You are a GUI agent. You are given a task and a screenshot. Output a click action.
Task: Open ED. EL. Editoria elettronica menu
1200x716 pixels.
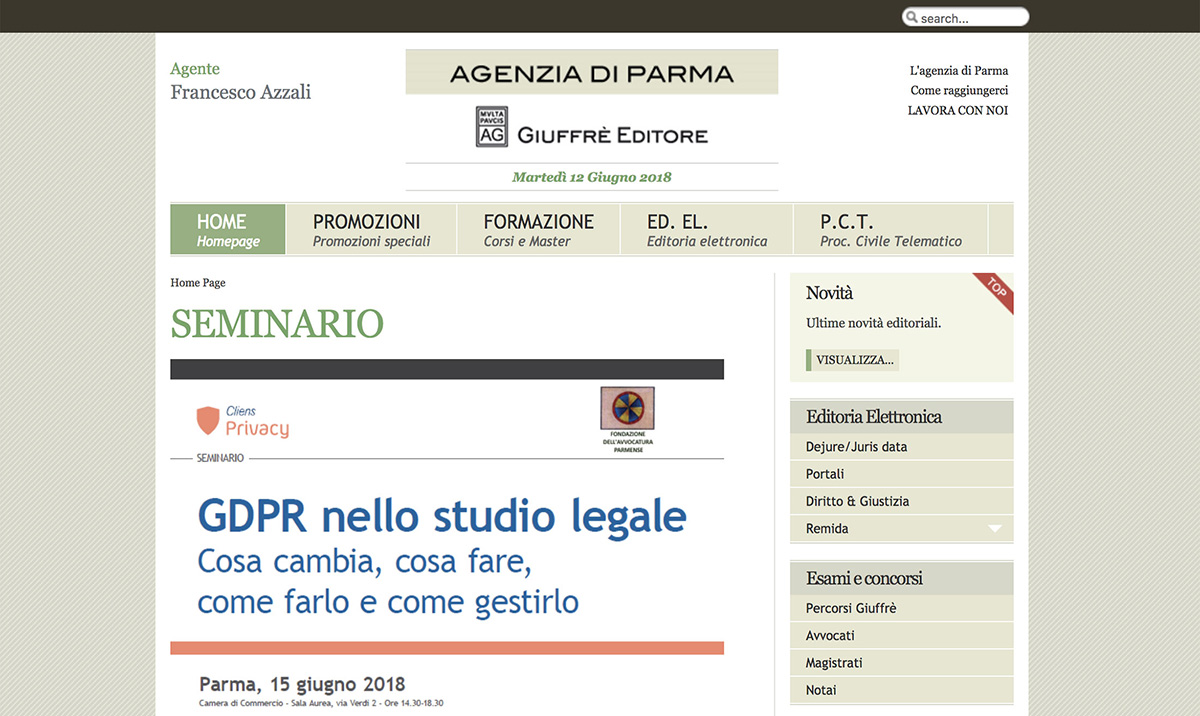(707, 230)
